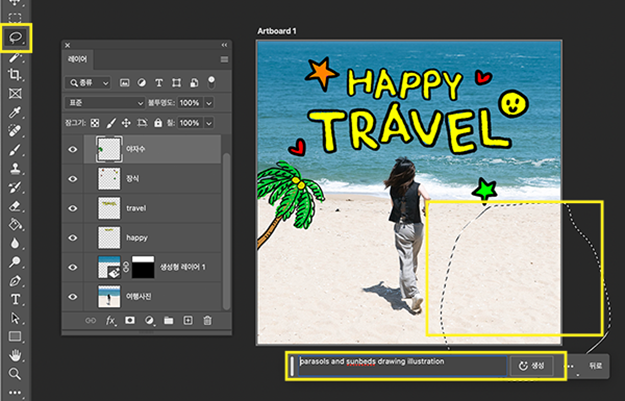Select the Crop tool
The image size is (625, 401).
tap(16, 75)
